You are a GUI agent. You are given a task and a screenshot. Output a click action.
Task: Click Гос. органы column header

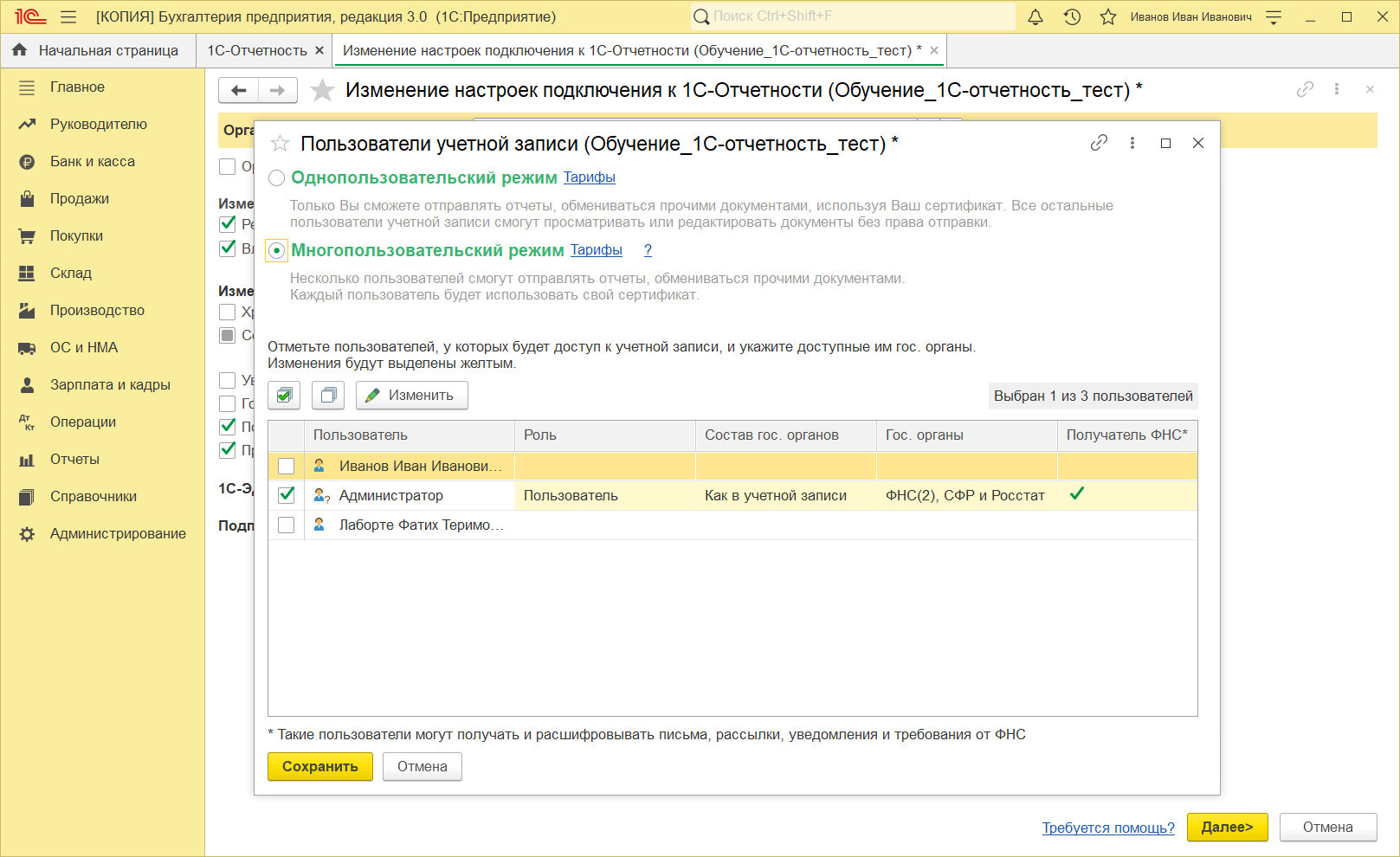(x=967, y=435)
